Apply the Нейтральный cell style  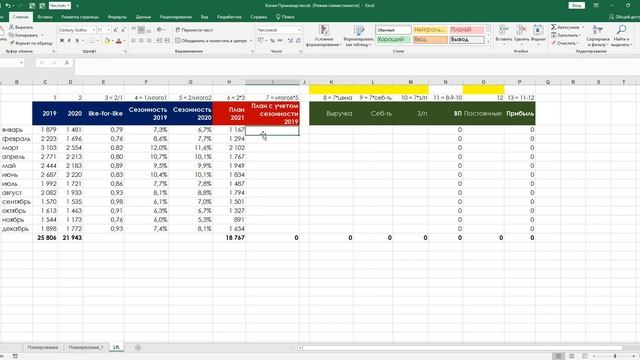pyautogui.click(x=430, y=30)
